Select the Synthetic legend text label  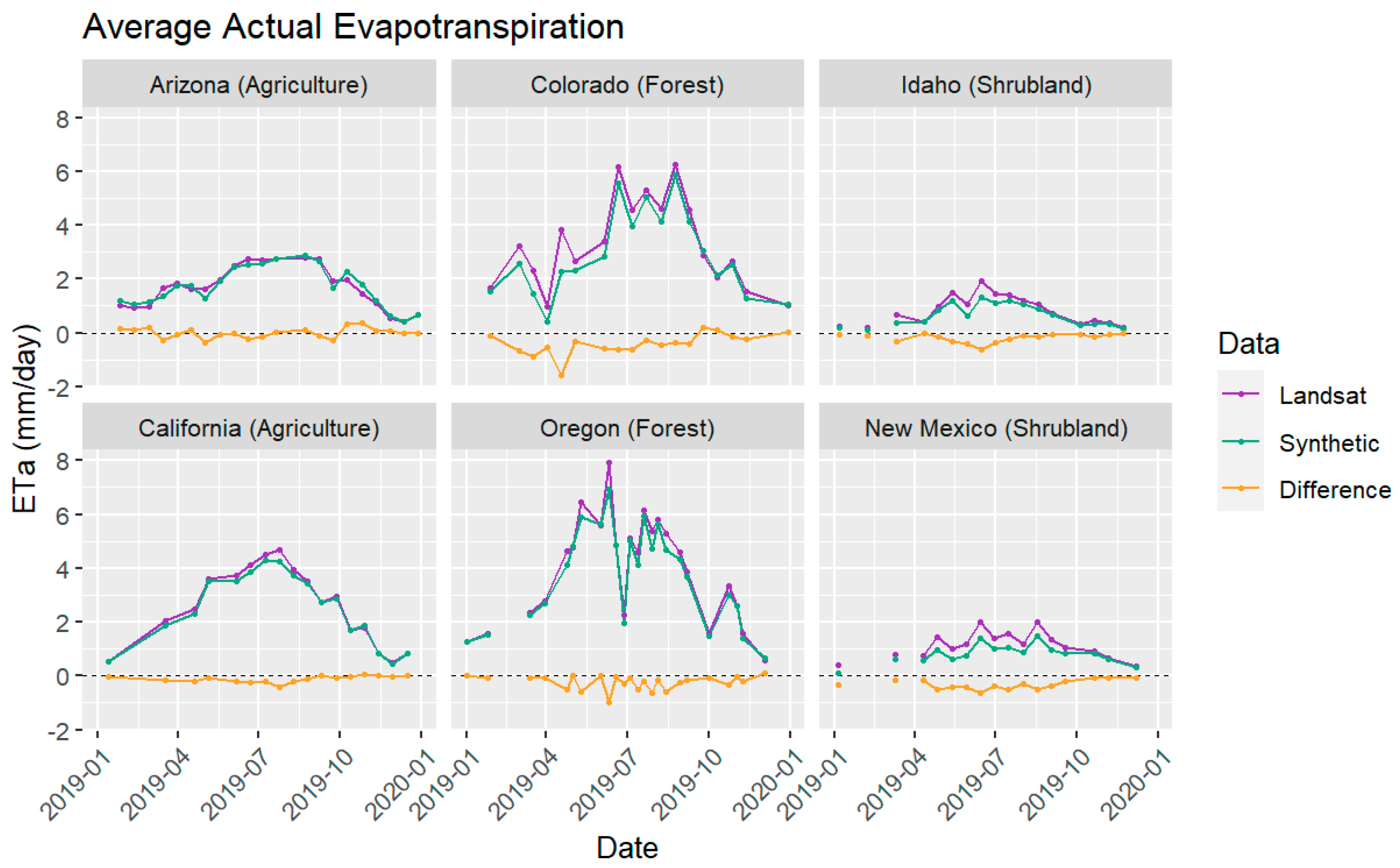click(x=1329, y=443)
